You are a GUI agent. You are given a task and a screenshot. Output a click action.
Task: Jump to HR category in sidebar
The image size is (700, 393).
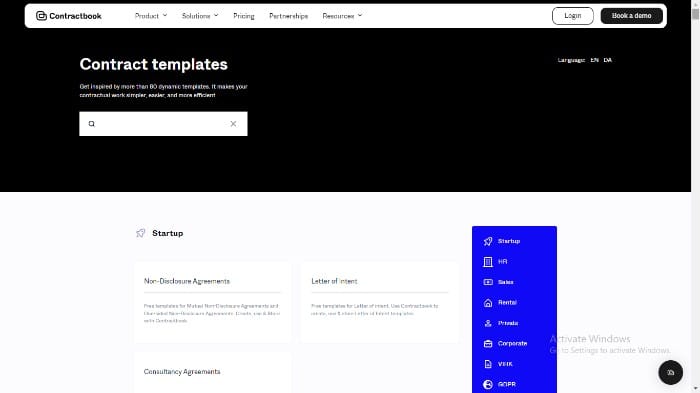503,262
